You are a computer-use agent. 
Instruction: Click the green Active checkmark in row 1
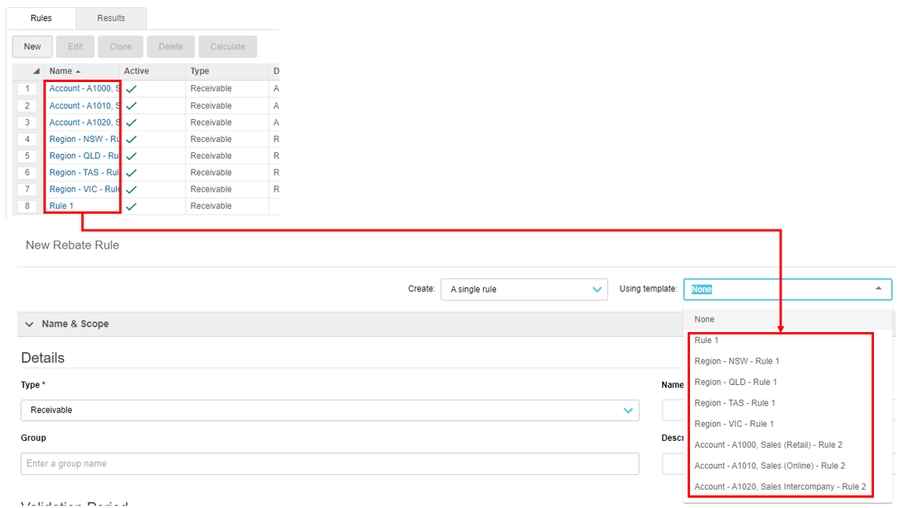[x=131, y=89]
